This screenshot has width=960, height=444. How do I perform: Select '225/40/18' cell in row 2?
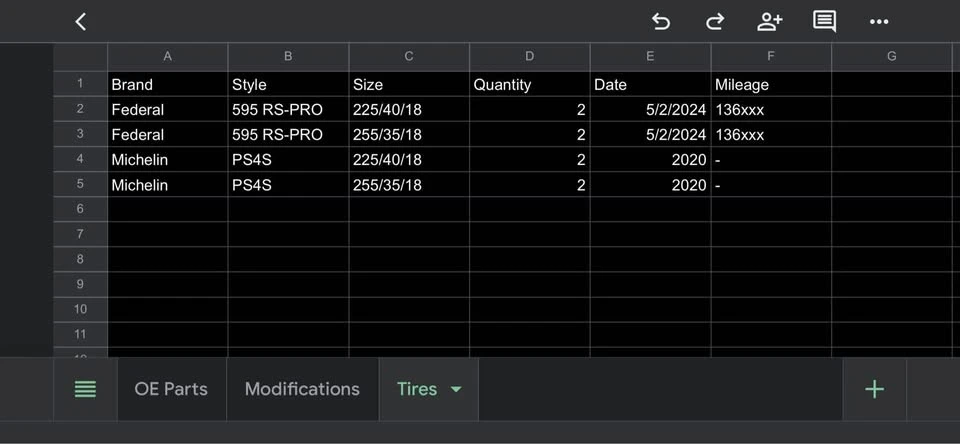[x=408, y=110]
